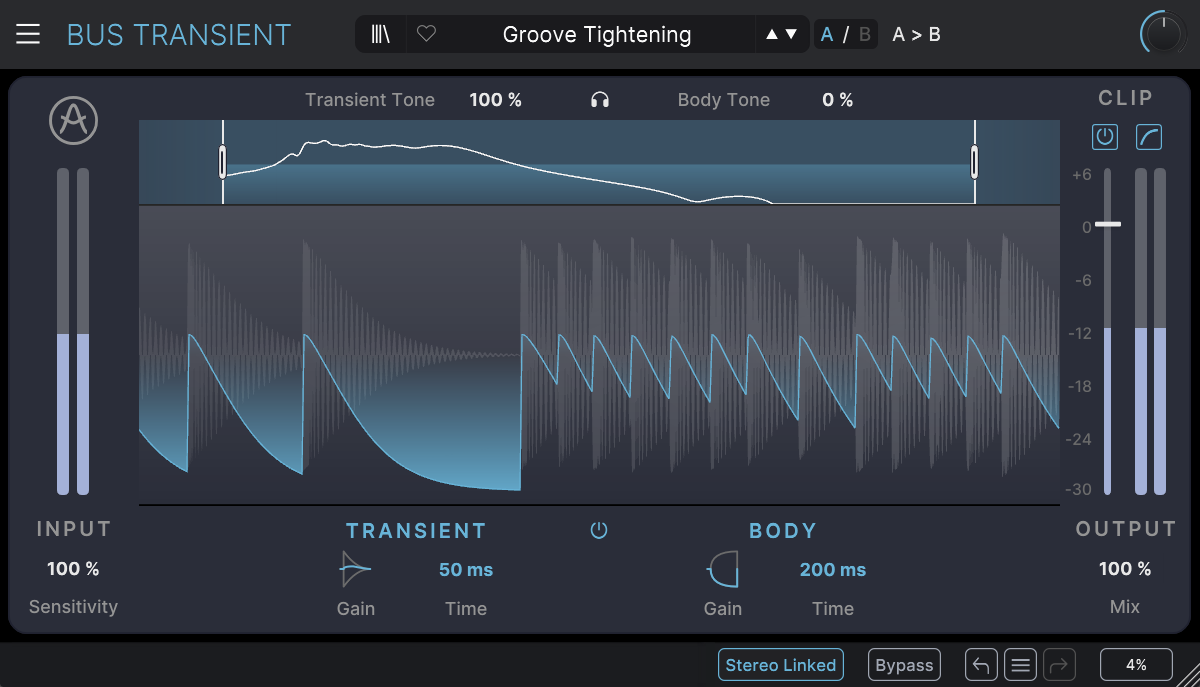Click the Arturia logo icon

(72, 121)
